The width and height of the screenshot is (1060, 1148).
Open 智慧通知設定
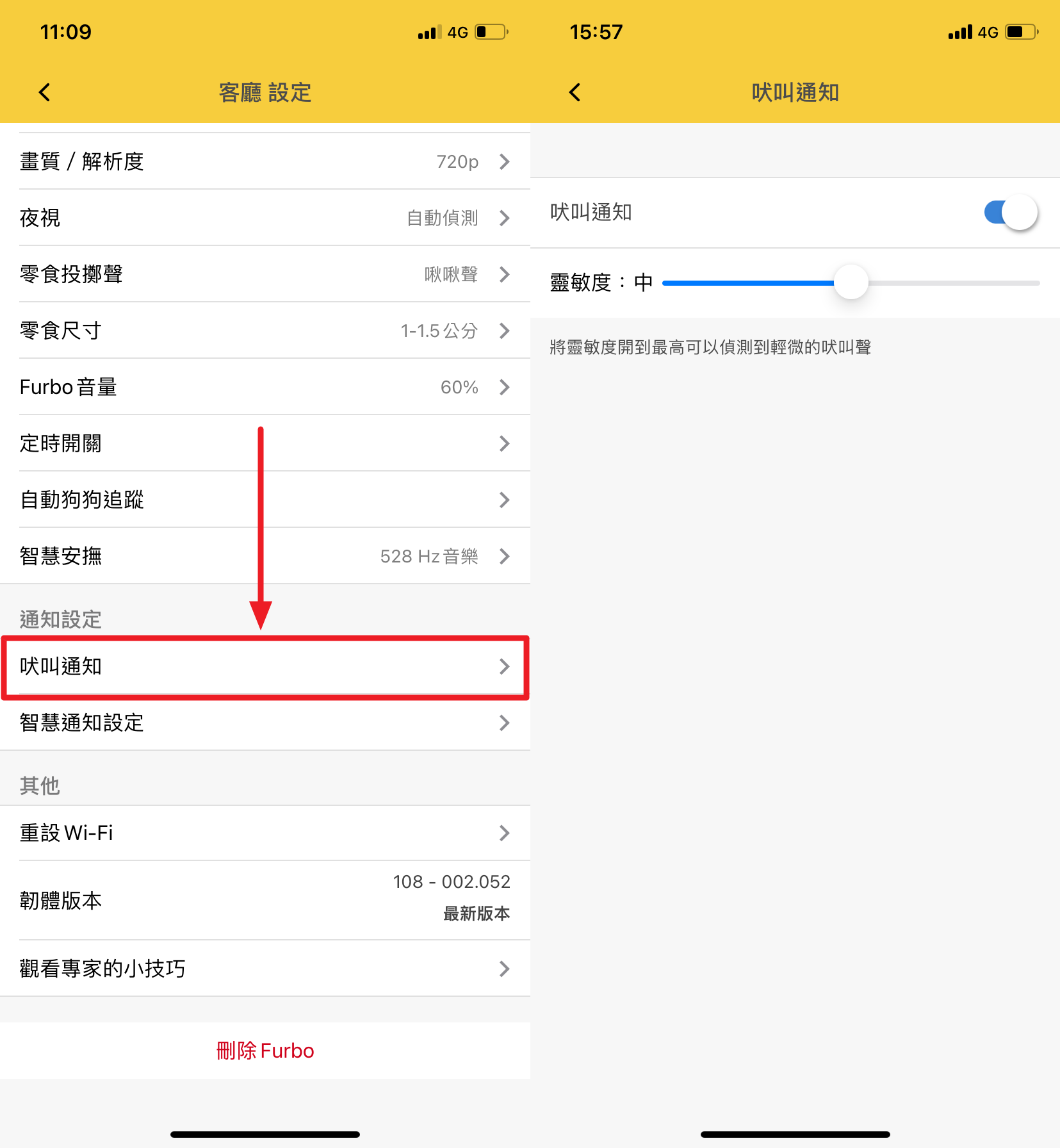265,723
